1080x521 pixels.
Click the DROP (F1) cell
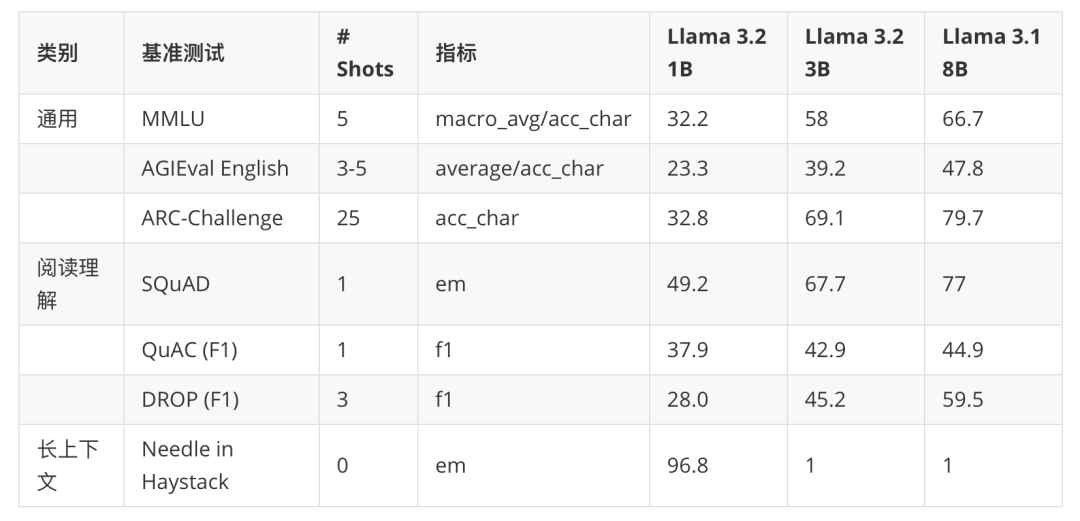pyautogui.click(x=190, y=400)
